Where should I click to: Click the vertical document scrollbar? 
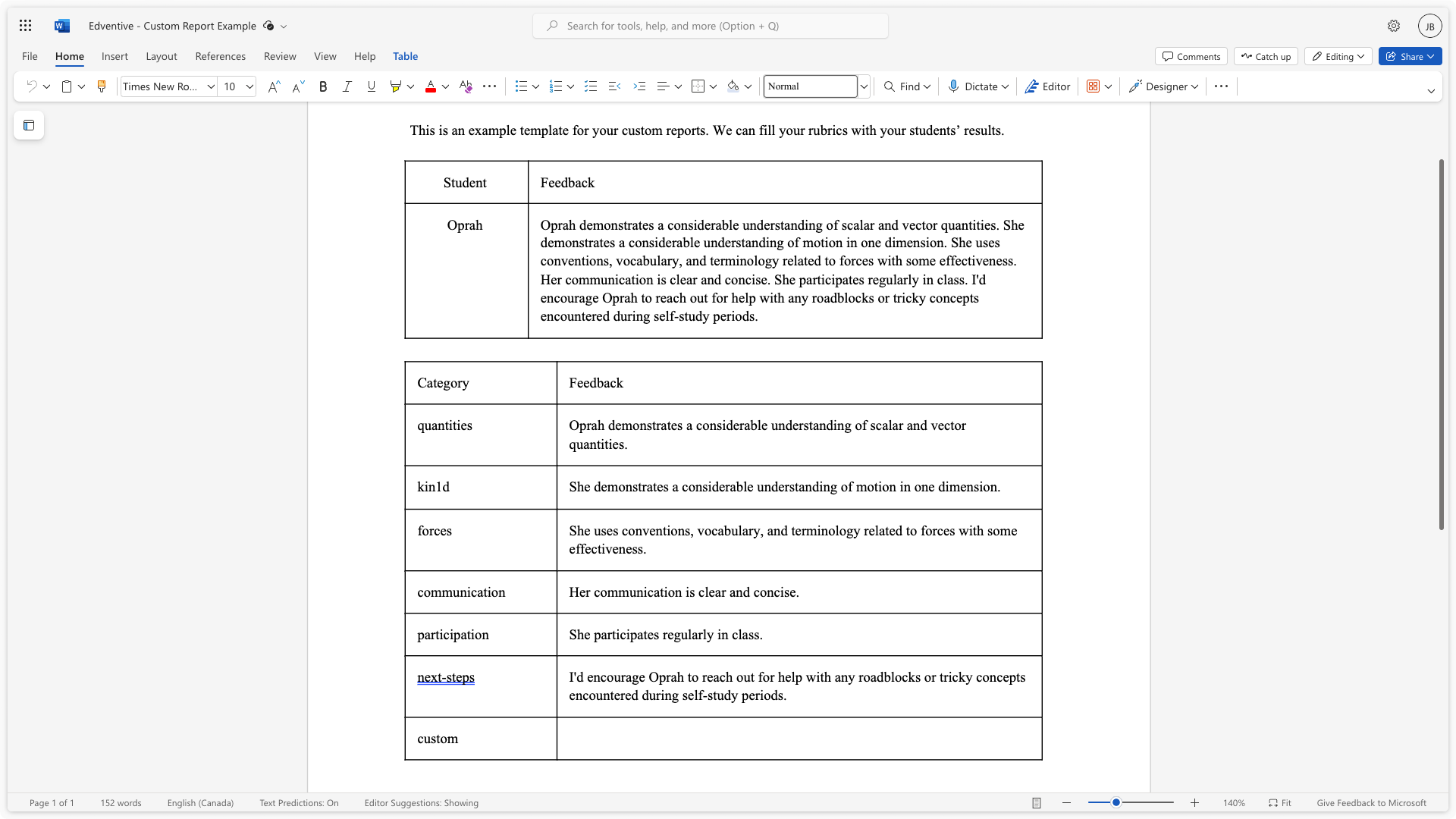pos(1442,344)
